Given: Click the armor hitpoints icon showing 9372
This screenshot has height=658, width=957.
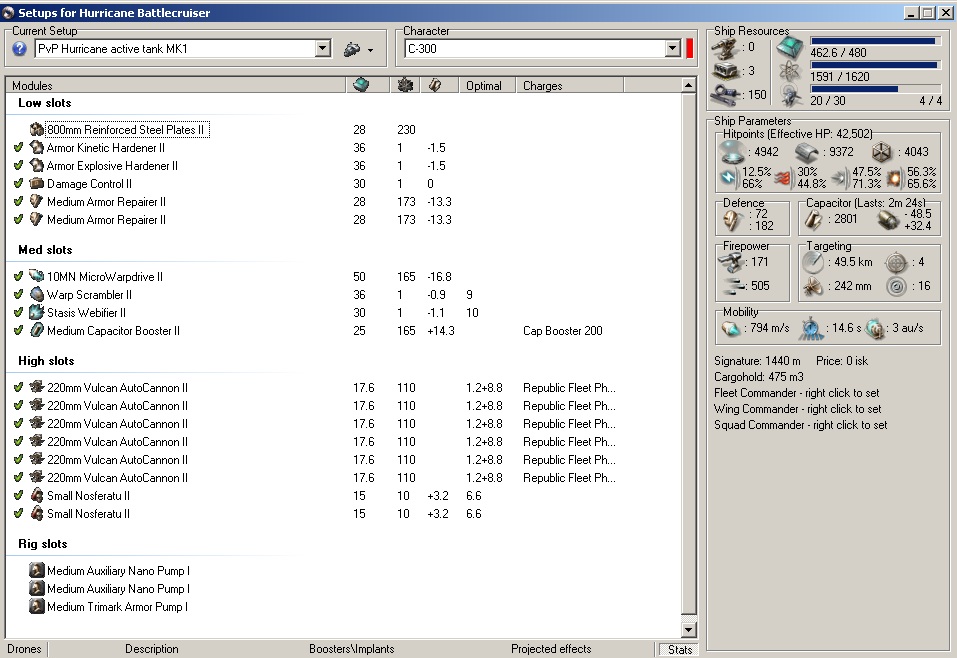Looking at the screenshot, I should [x=806, y=152].
